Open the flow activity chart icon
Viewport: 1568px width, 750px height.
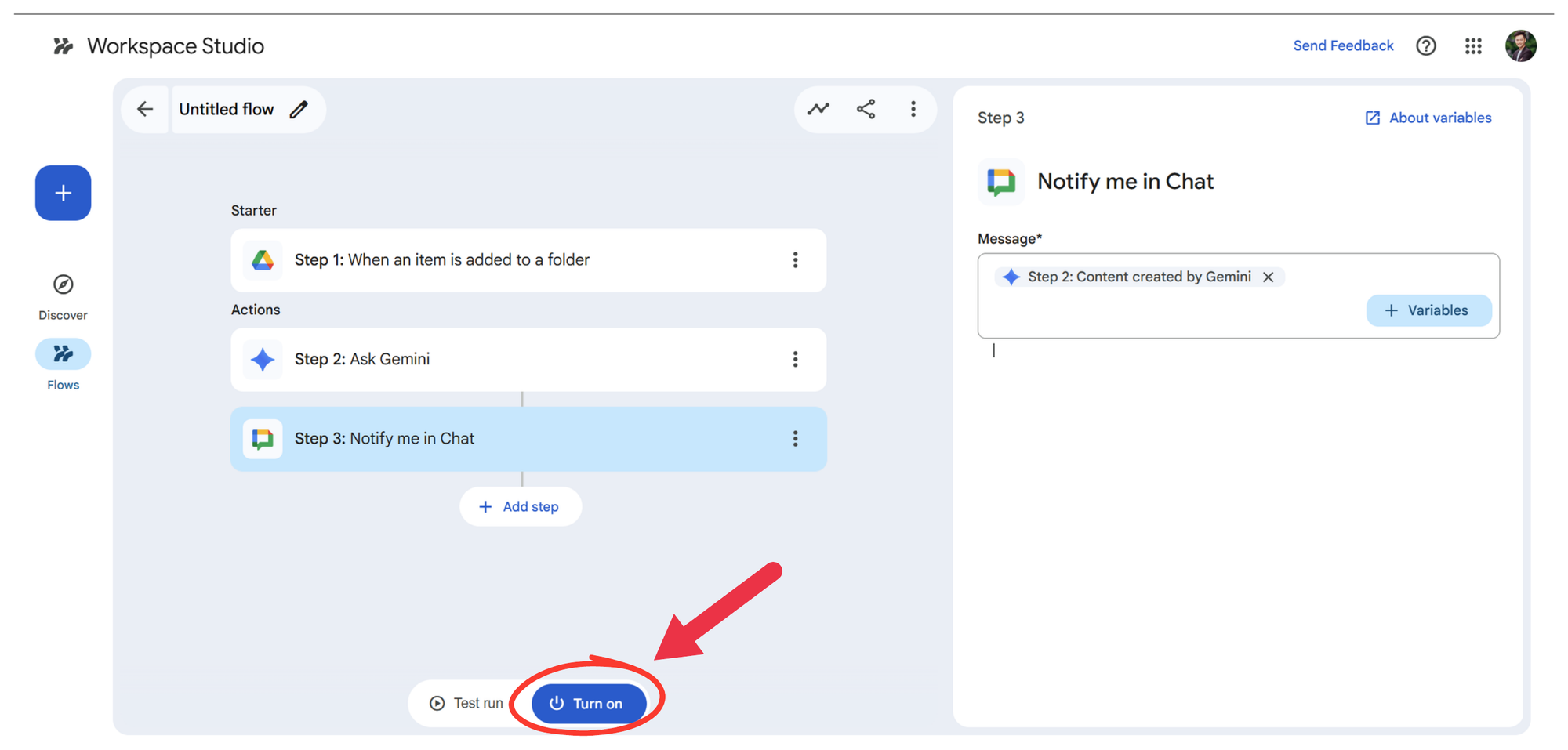(x=818, y=109)
